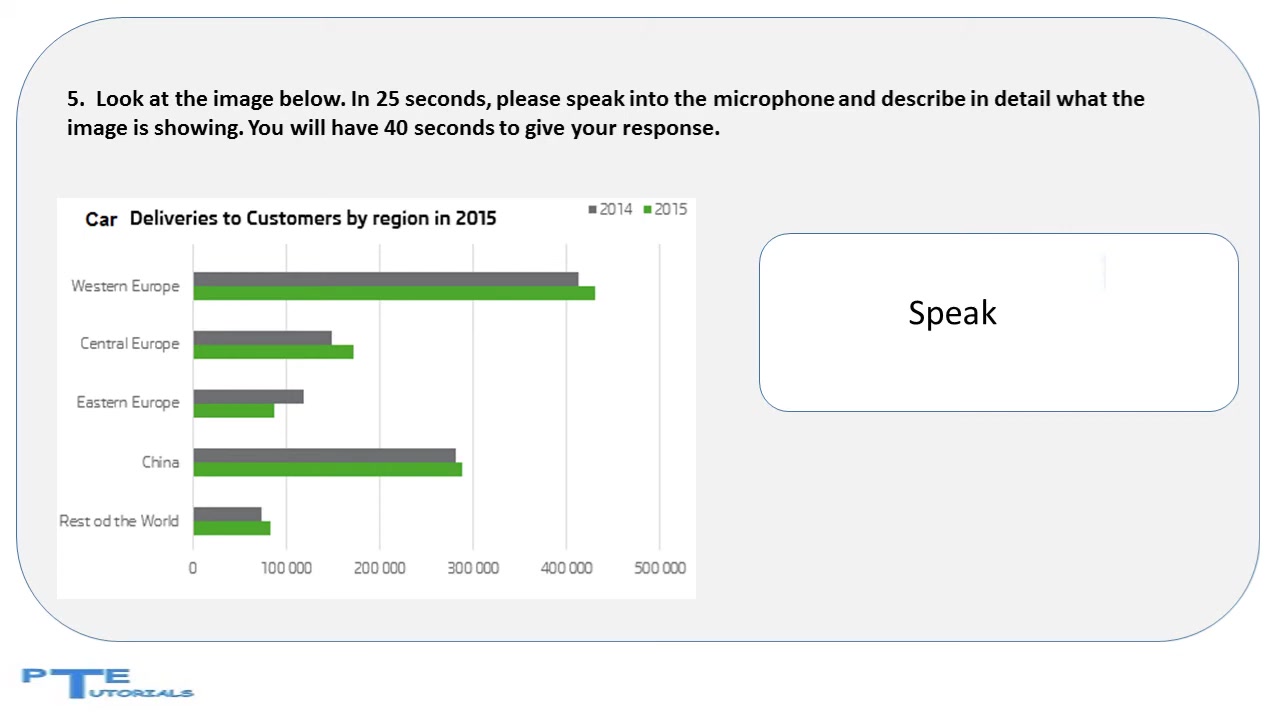Screen dimensions: 1280x720
Task: Click the green 2015 legend square
Action: pyautogui.click(x=648, y=209)
